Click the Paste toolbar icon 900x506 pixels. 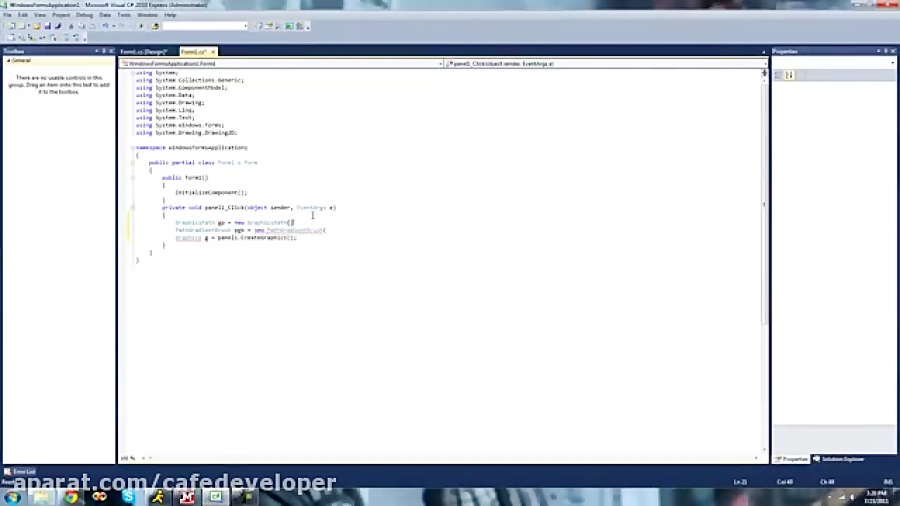92,26
